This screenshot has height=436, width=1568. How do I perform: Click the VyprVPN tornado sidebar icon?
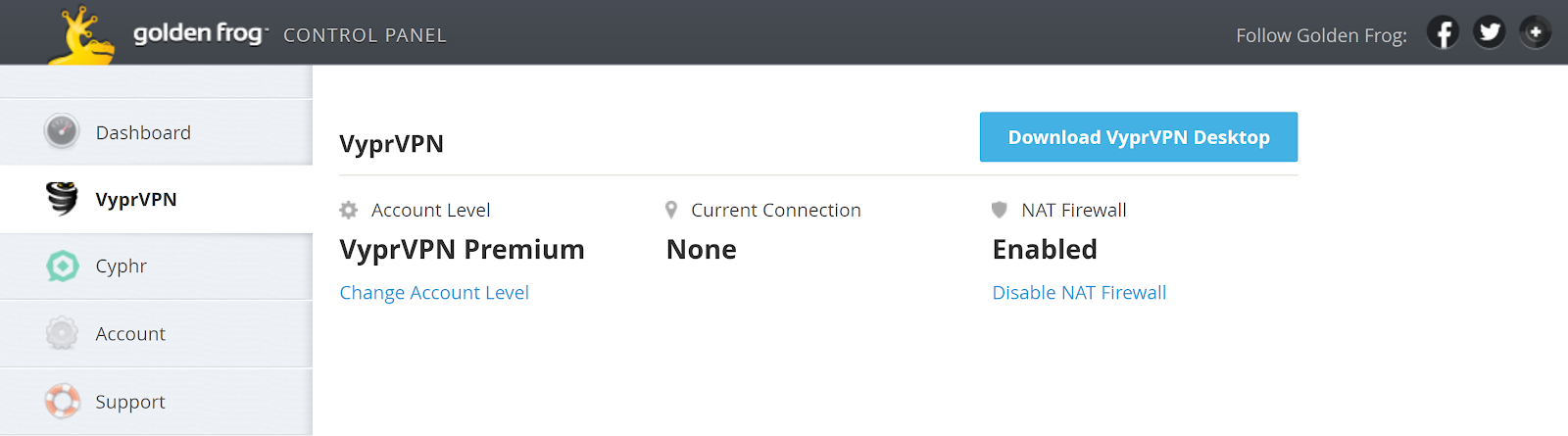point(62,198)
